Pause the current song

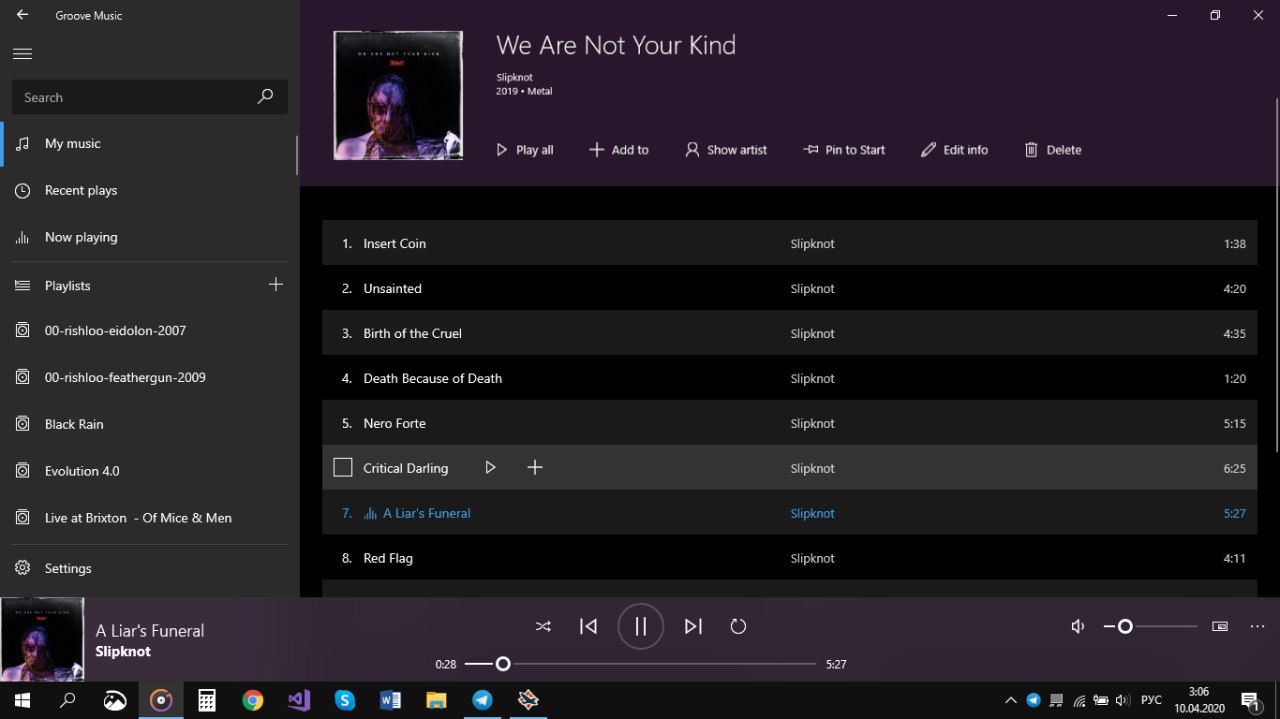641,626
